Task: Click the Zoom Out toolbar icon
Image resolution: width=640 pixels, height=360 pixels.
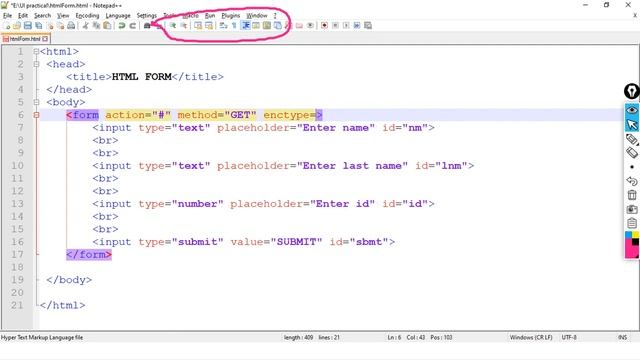Action: click(x=184, y=25)
